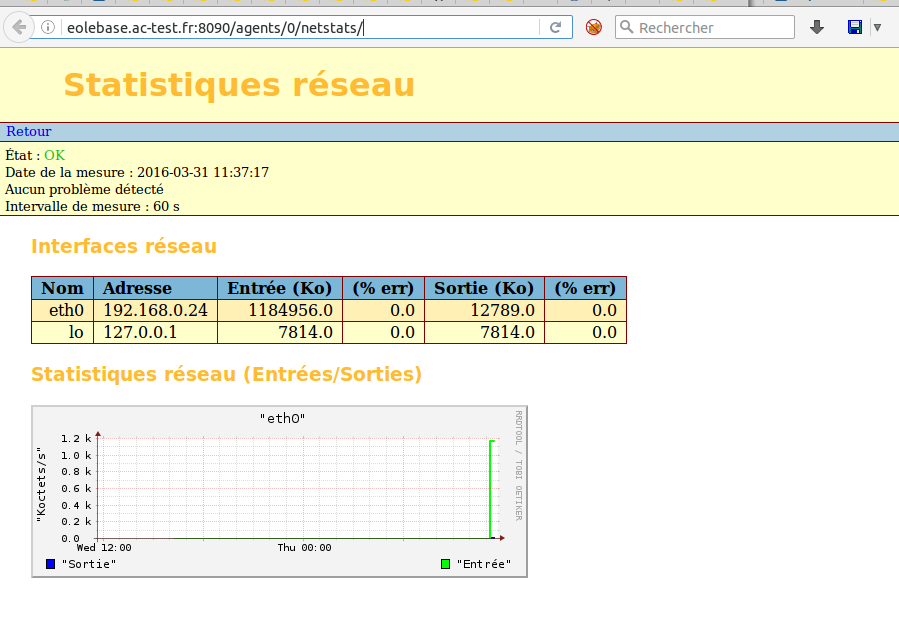This screenshot has width=899, height=636.
Task: Click the Retour link
Action: point(28,131)
